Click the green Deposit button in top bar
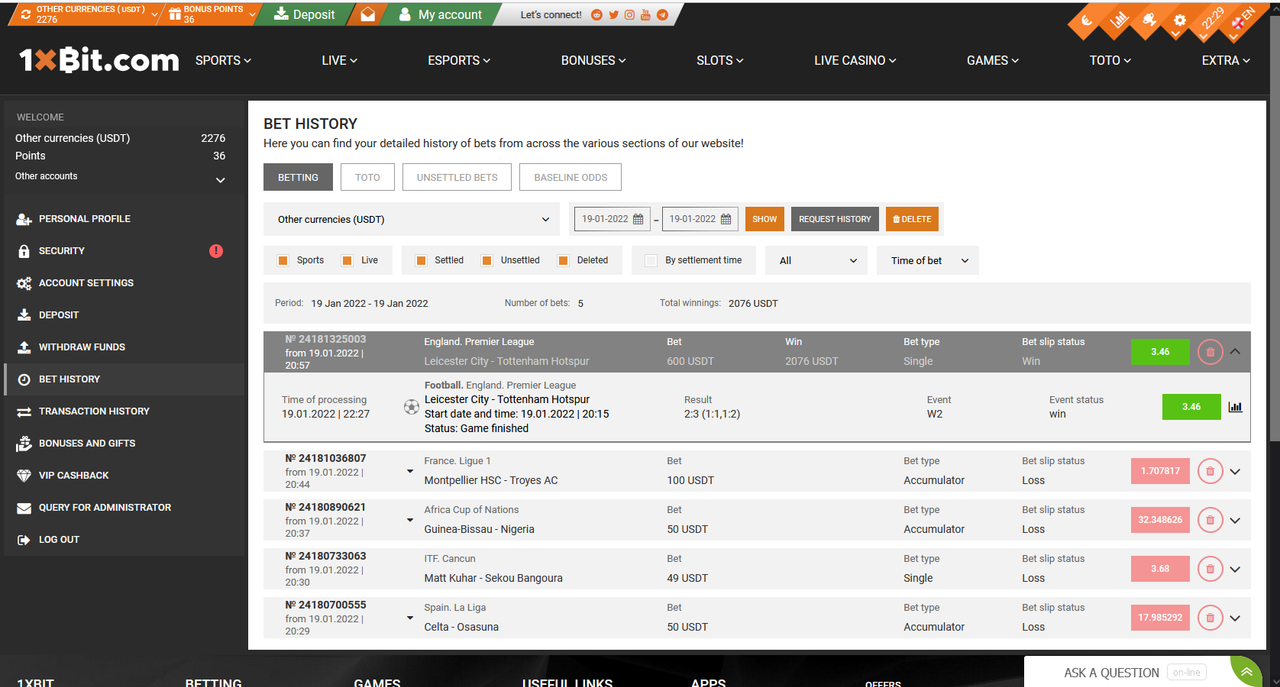1280x687 pixels. point(304,14)
